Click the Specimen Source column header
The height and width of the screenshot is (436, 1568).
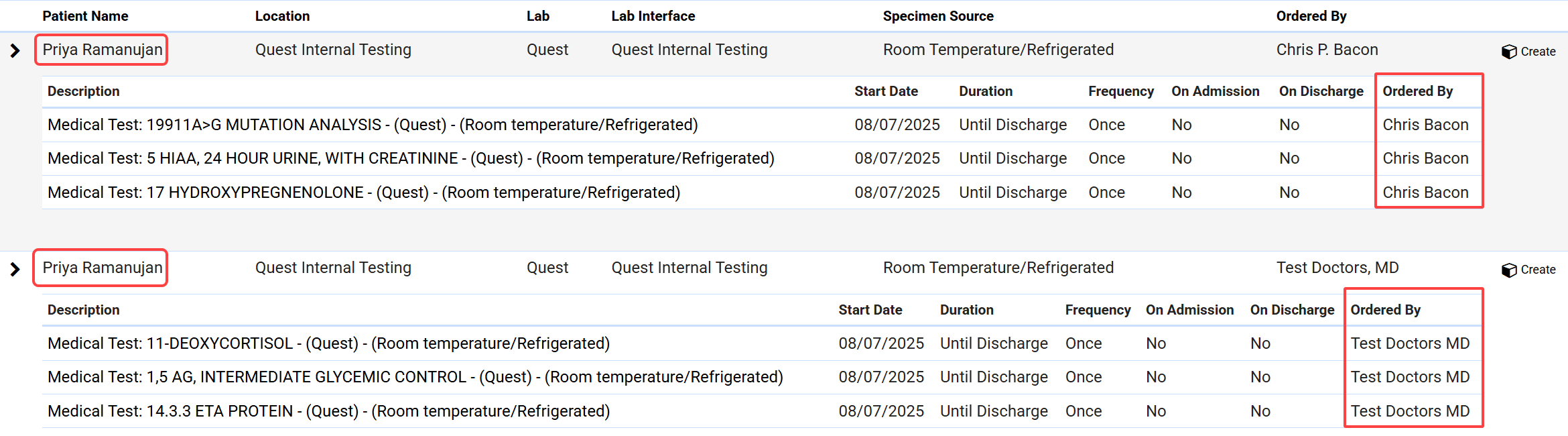click(937, 16)
